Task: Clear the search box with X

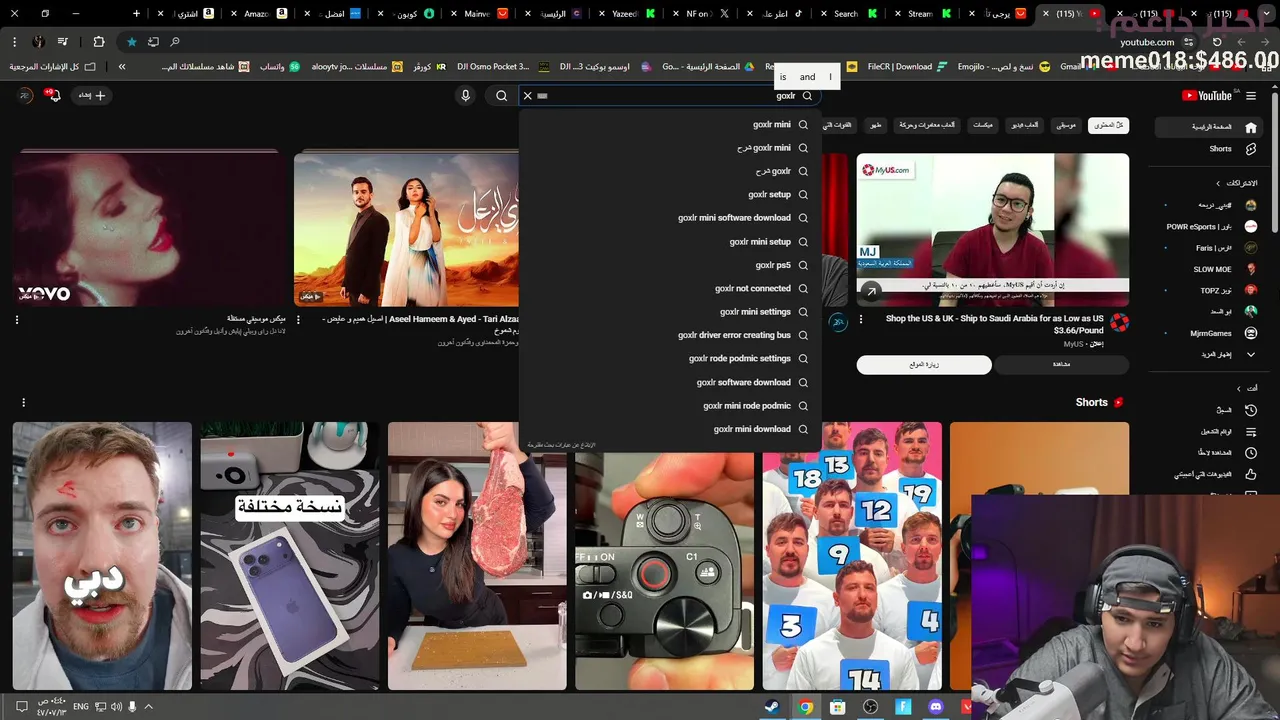Action: (x=528, y=96)
